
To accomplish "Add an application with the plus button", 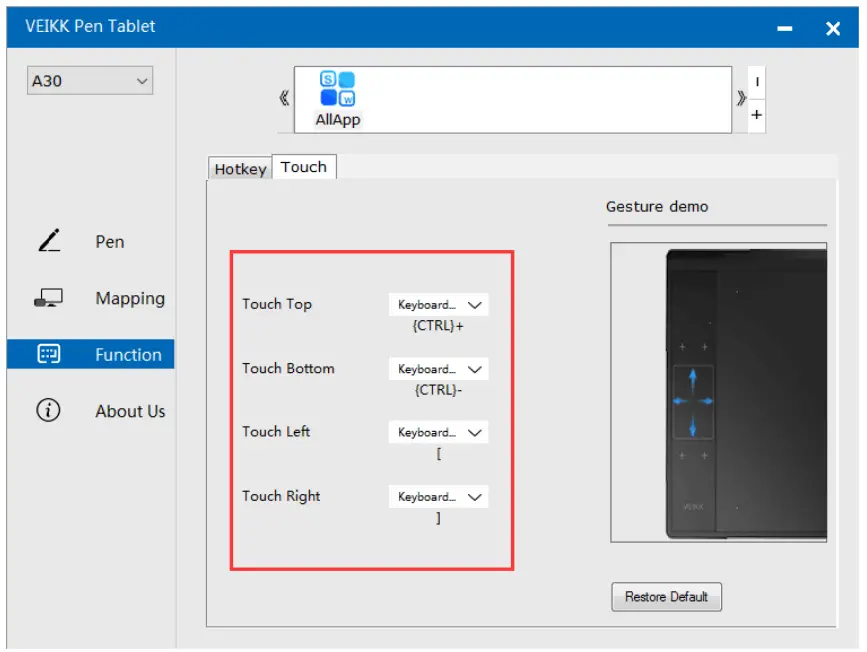I will (x=757, y=115).
